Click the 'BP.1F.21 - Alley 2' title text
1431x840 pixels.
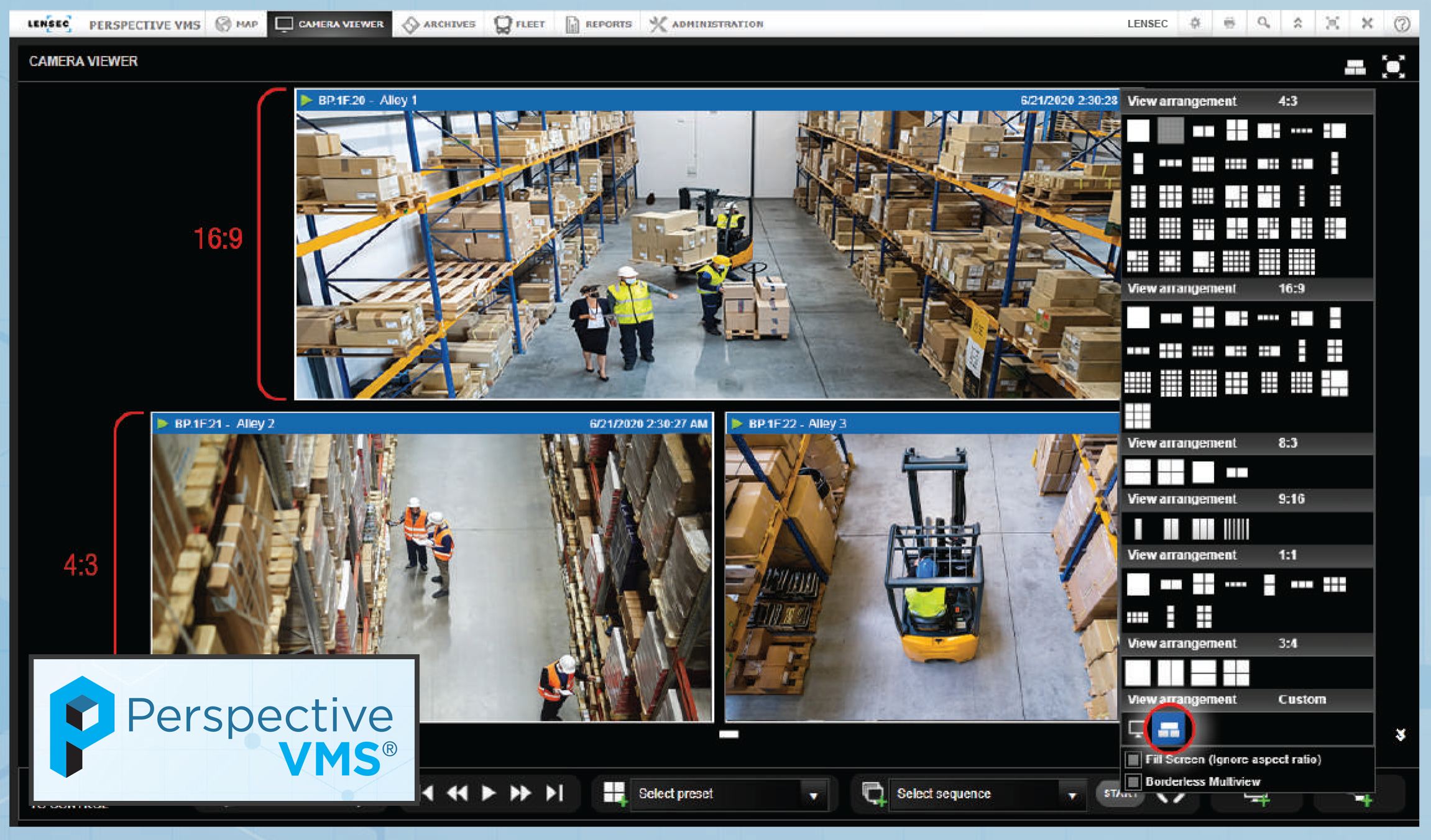pyautogui.click(x=224, y=423)
